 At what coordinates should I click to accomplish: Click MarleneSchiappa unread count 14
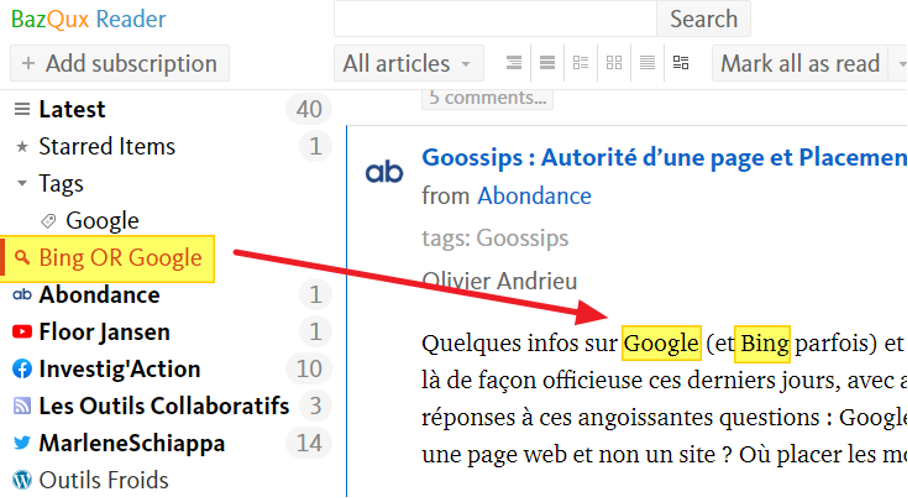309,443
